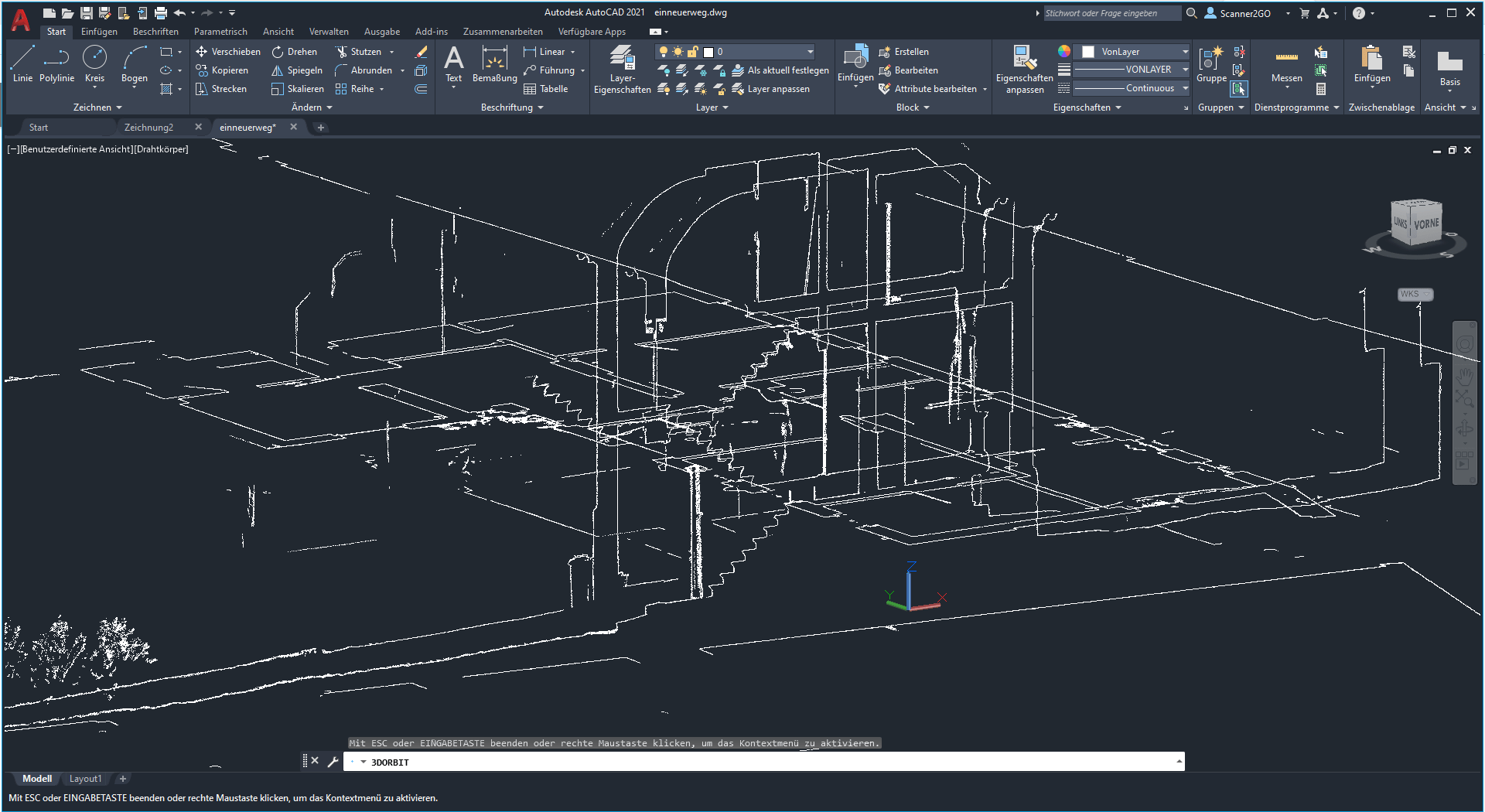Select the Bemaßung dimension tool
The width and height of the screenshot is (1485, 812).
[494, 63]
